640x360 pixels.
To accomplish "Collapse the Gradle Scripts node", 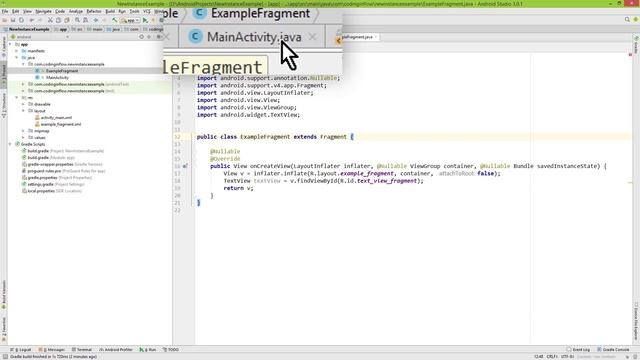I will (10, 144).
